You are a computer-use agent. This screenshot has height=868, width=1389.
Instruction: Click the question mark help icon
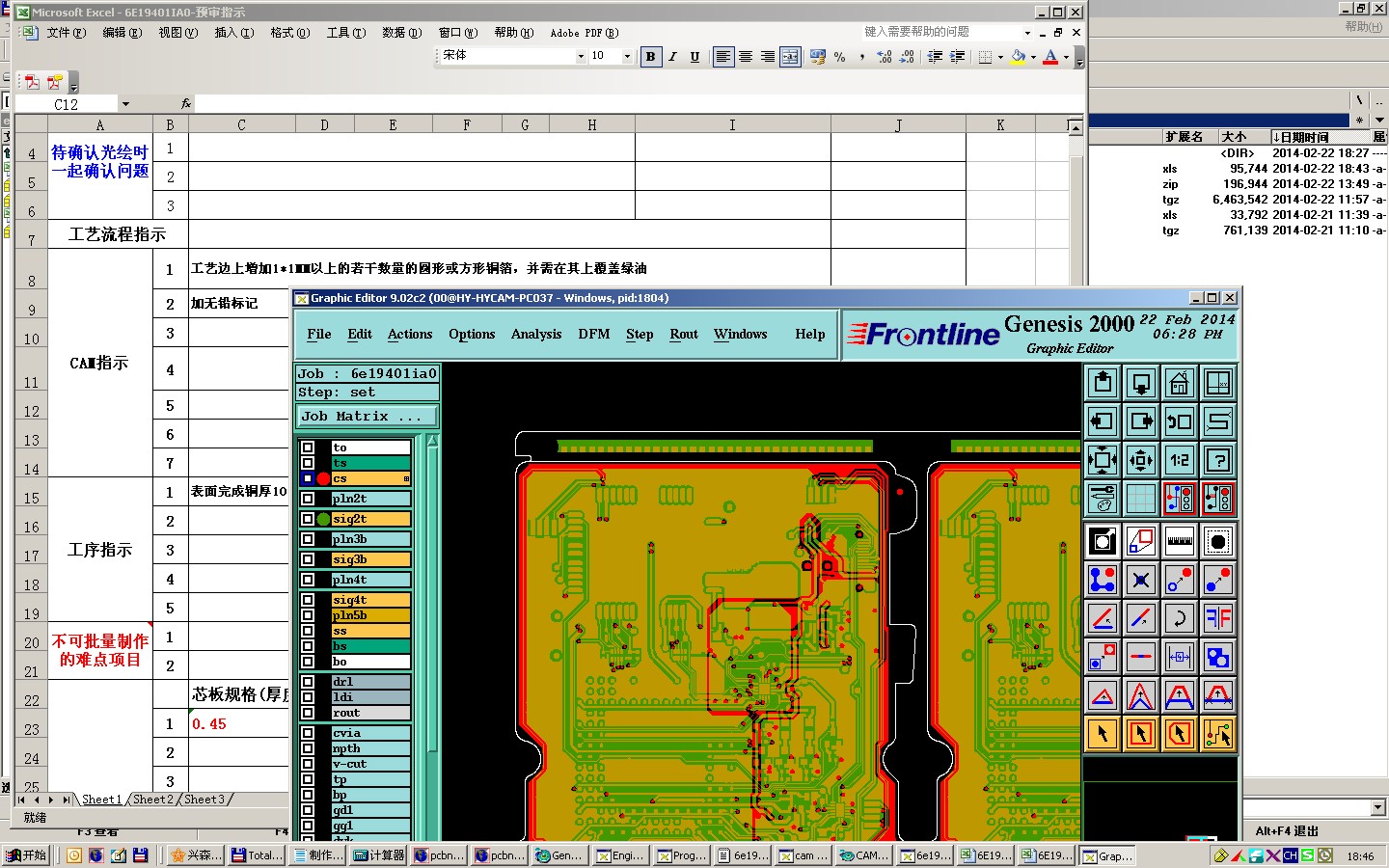point(1218,460)
